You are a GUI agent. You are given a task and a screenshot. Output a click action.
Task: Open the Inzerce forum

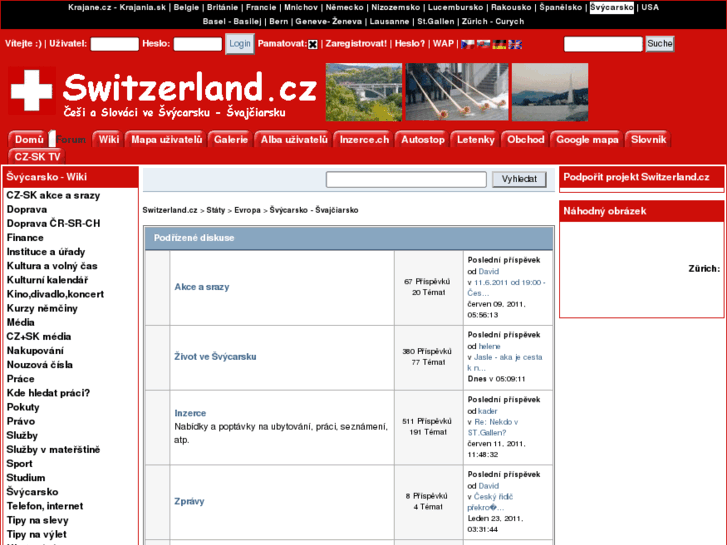tap(190, 413)
